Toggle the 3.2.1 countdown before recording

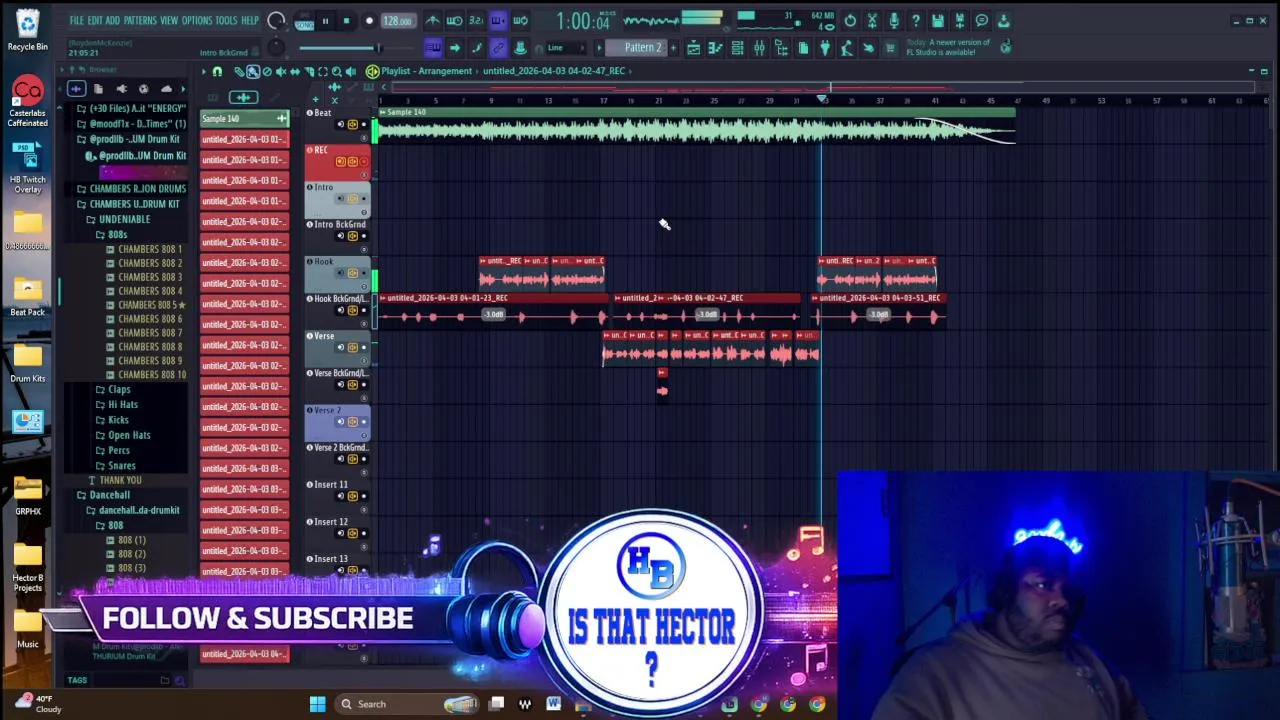[477, 21]
